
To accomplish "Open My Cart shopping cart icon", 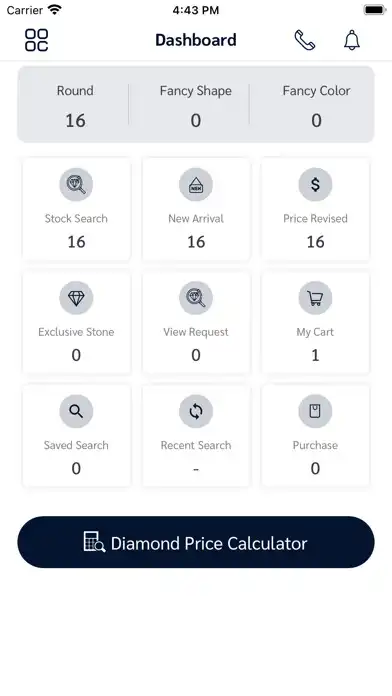I will (315, 298).
